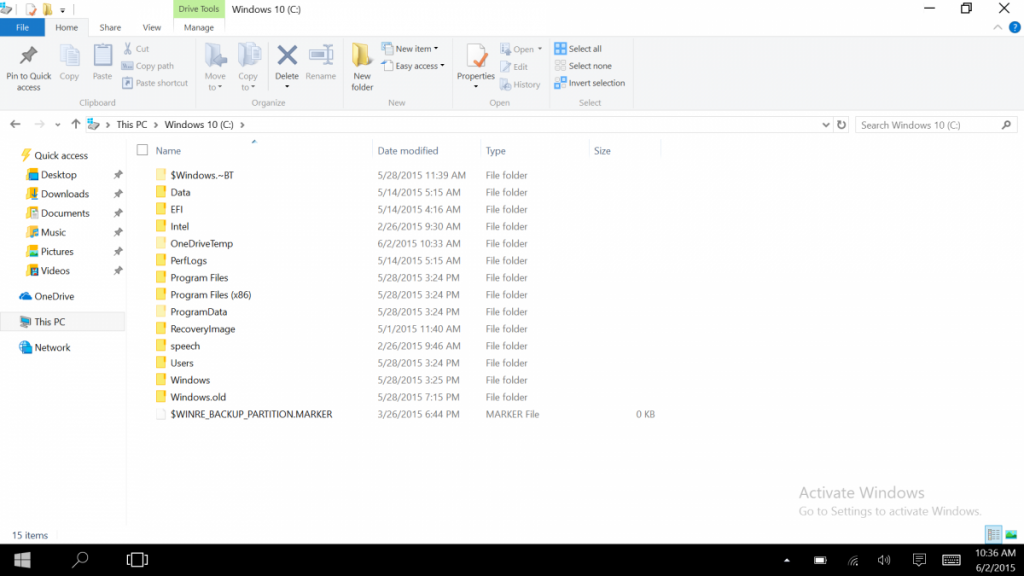
Task: Click Select none in the ribbon
Action: pyautogui.click(x=583, y=66)
